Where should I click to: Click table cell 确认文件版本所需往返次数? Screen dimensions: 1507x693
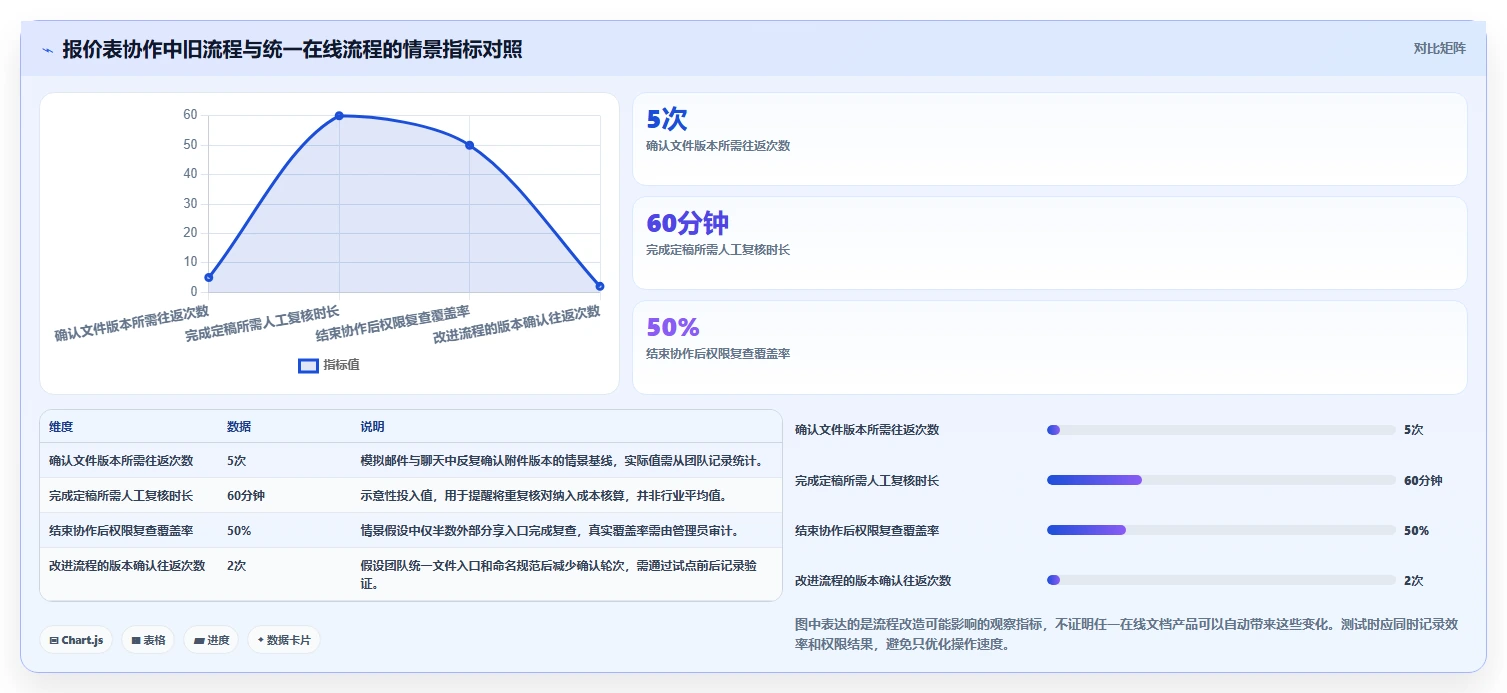pos(121,461)
